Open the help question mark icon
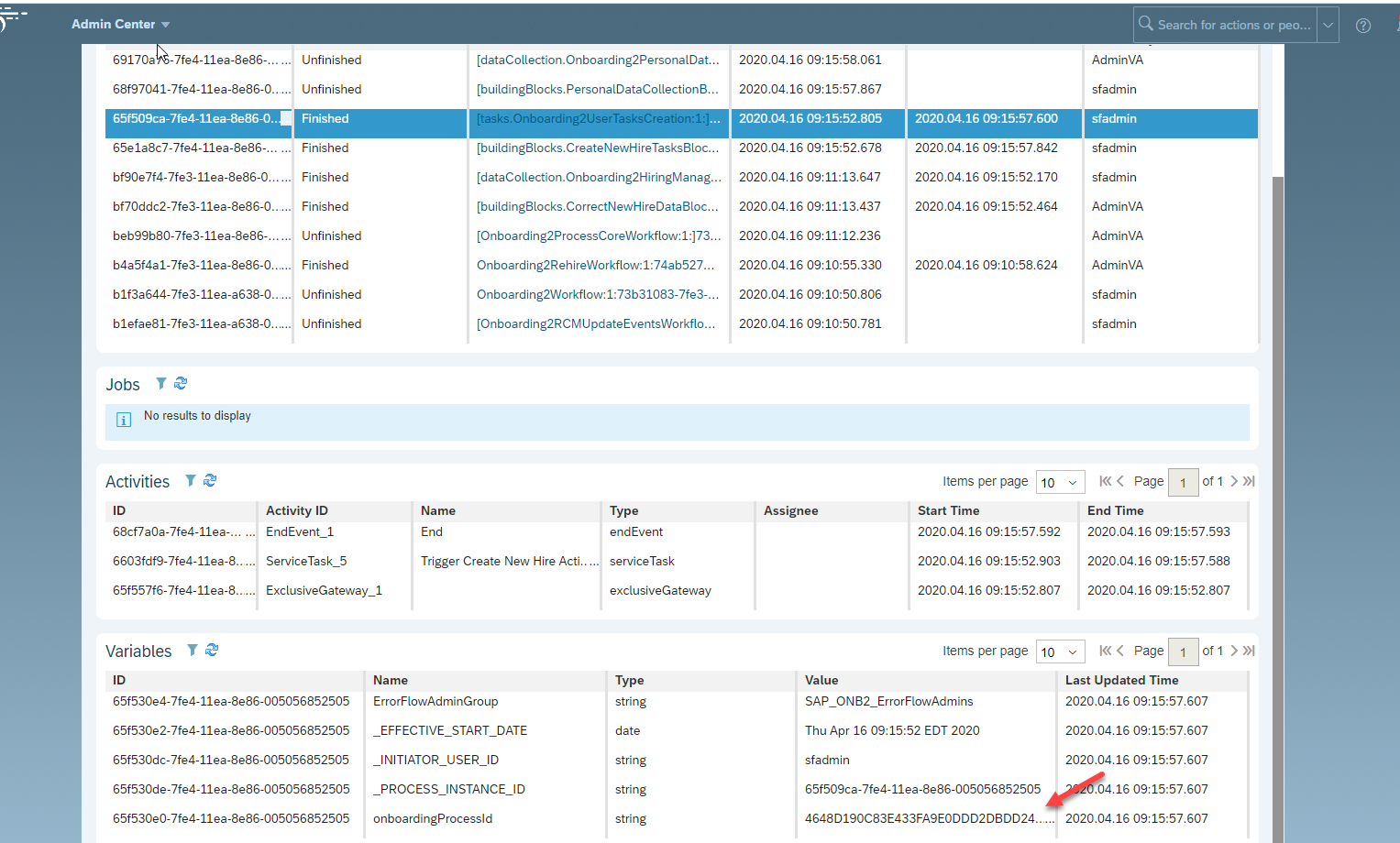 pos(1363,26)
